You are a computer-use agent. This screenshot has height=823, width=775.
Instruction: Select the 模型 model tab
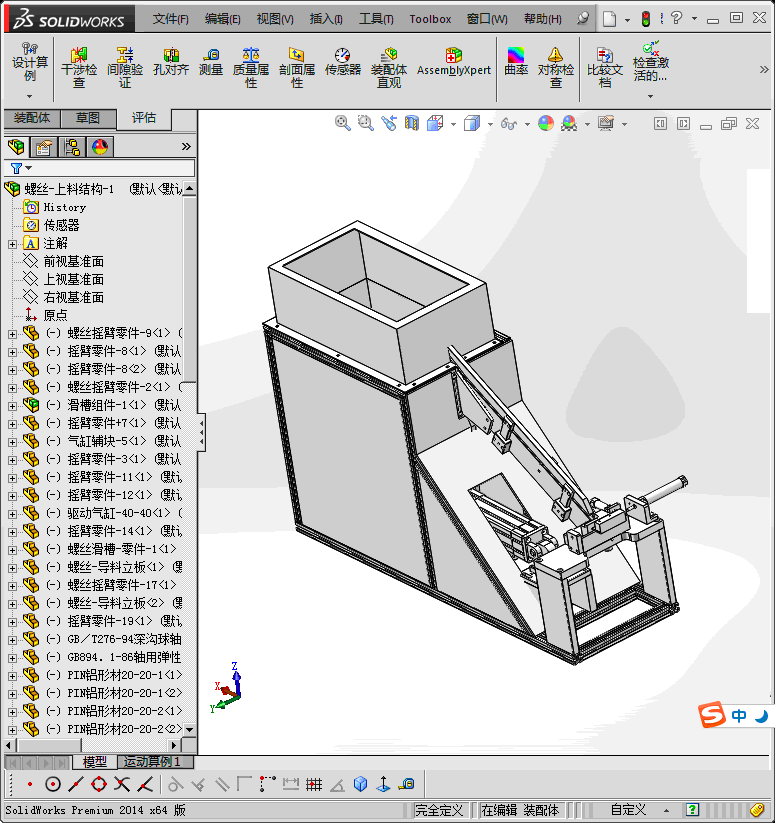(94, 762)
